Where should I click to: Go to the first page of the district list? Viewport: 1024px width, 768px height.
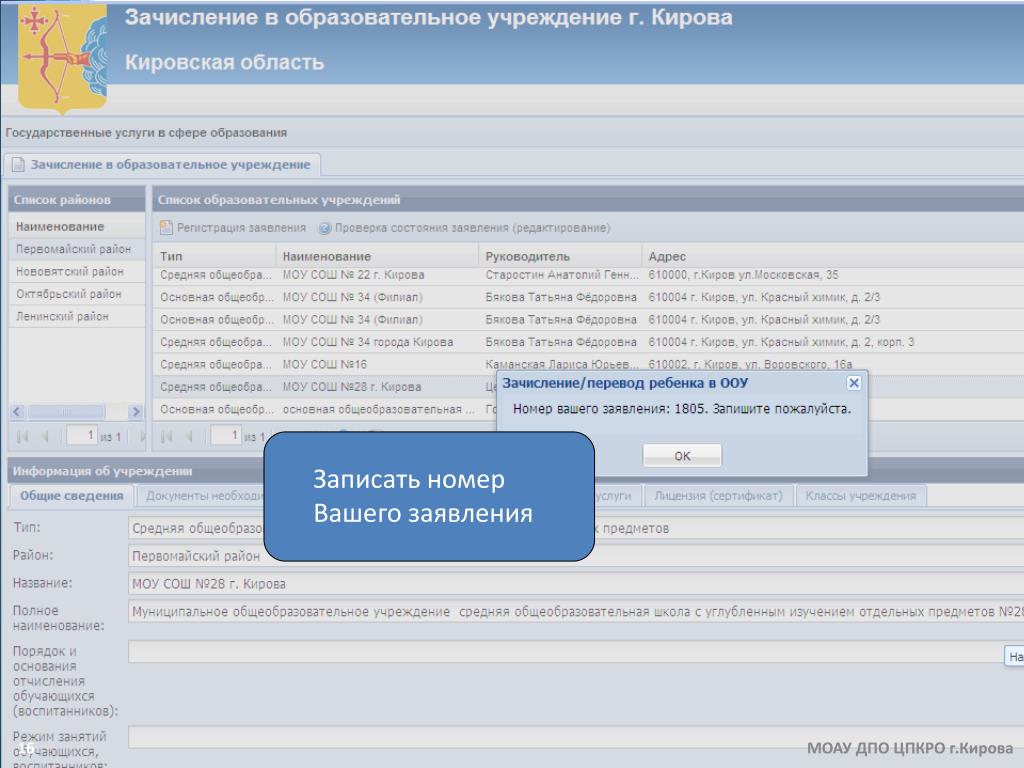click(x=22, y=436)
